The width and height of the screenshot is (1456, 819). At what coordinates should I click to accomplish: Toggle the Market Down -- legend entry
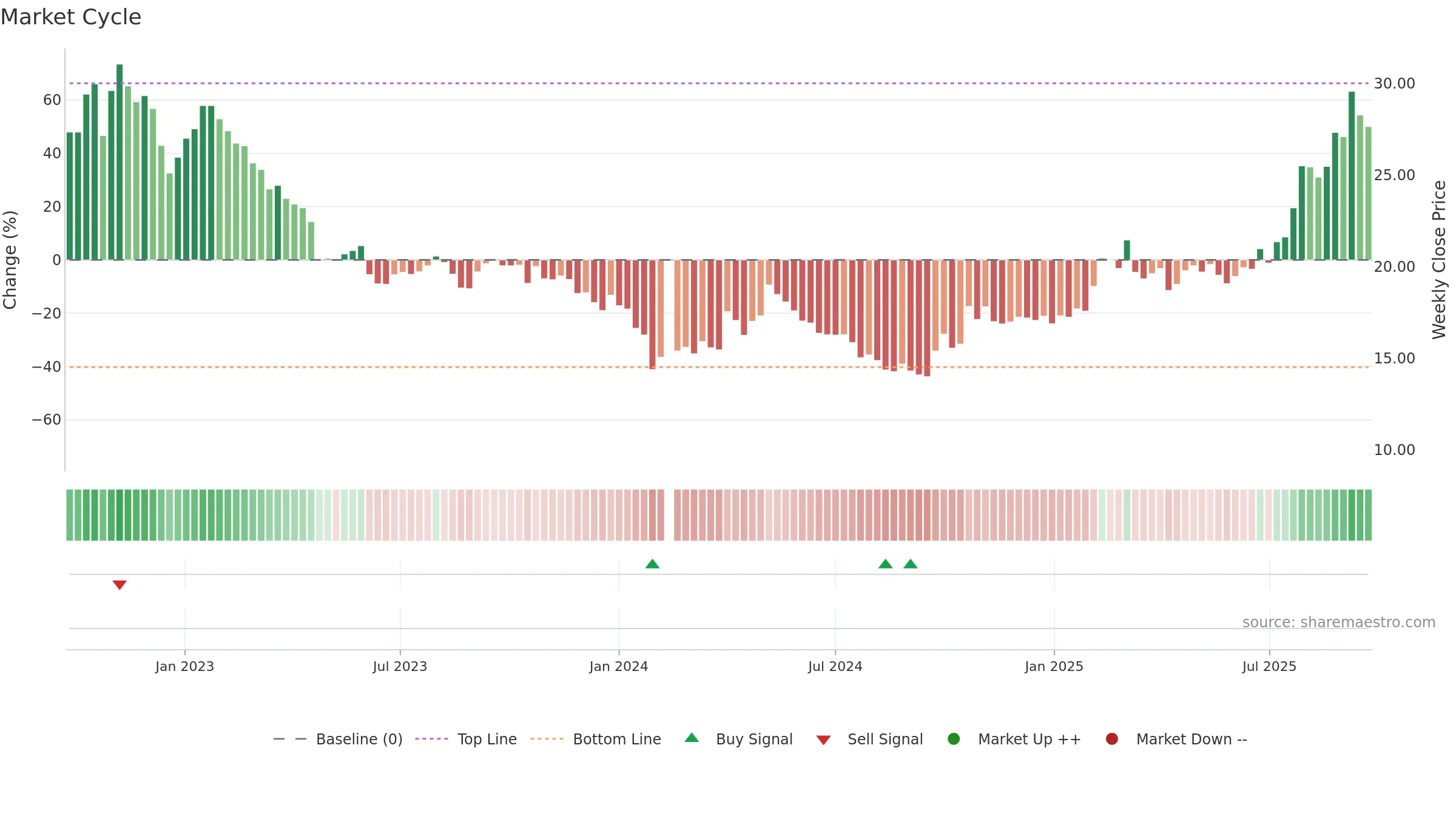(x=1176, y=739)
